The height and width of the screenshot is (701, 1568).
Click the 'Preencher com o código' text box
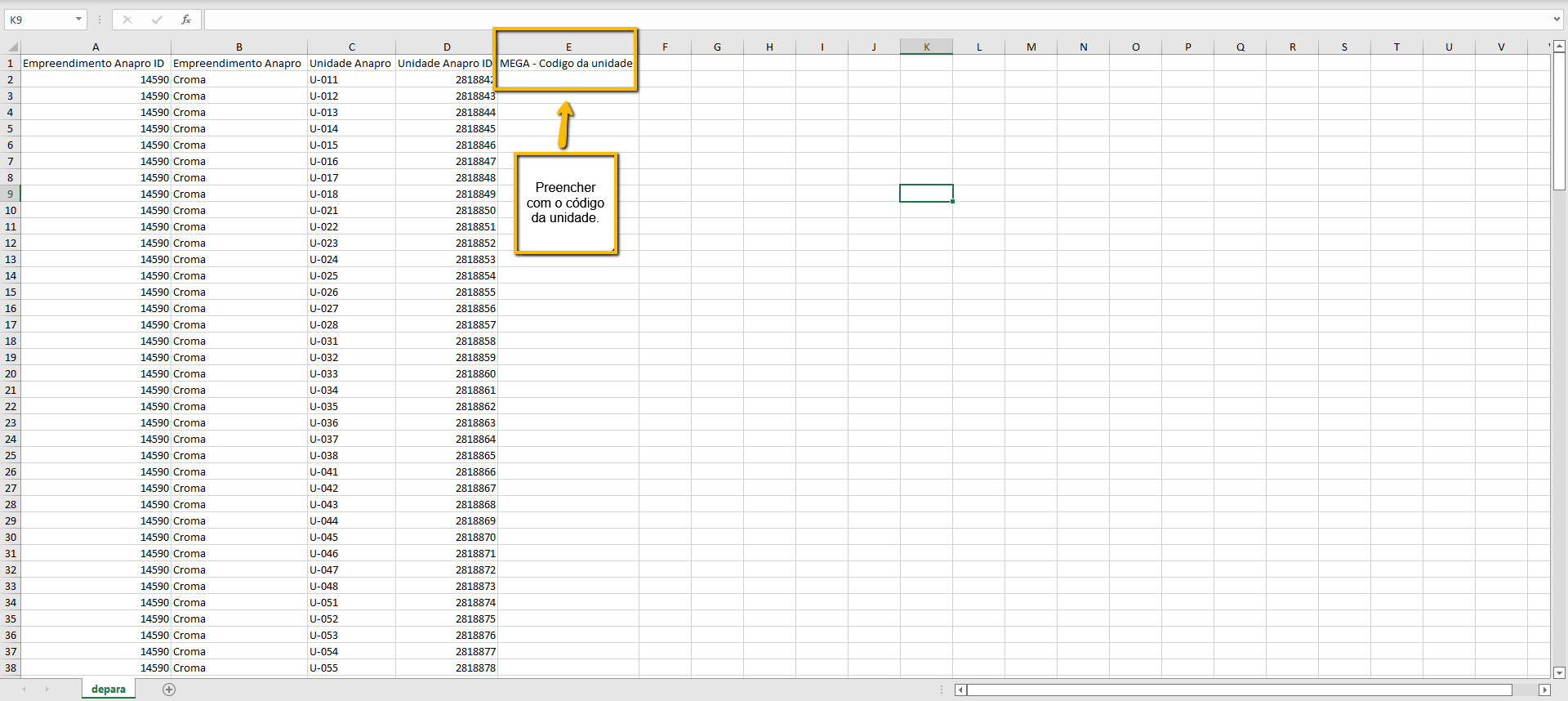click(566, 203)
